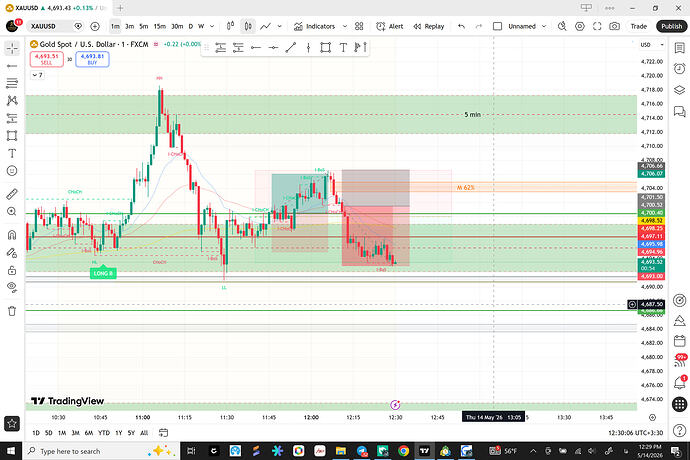Open the trend line tools in left sidebar
The width and height of the screenshot is (690, 460).
(x=12, y=66)
